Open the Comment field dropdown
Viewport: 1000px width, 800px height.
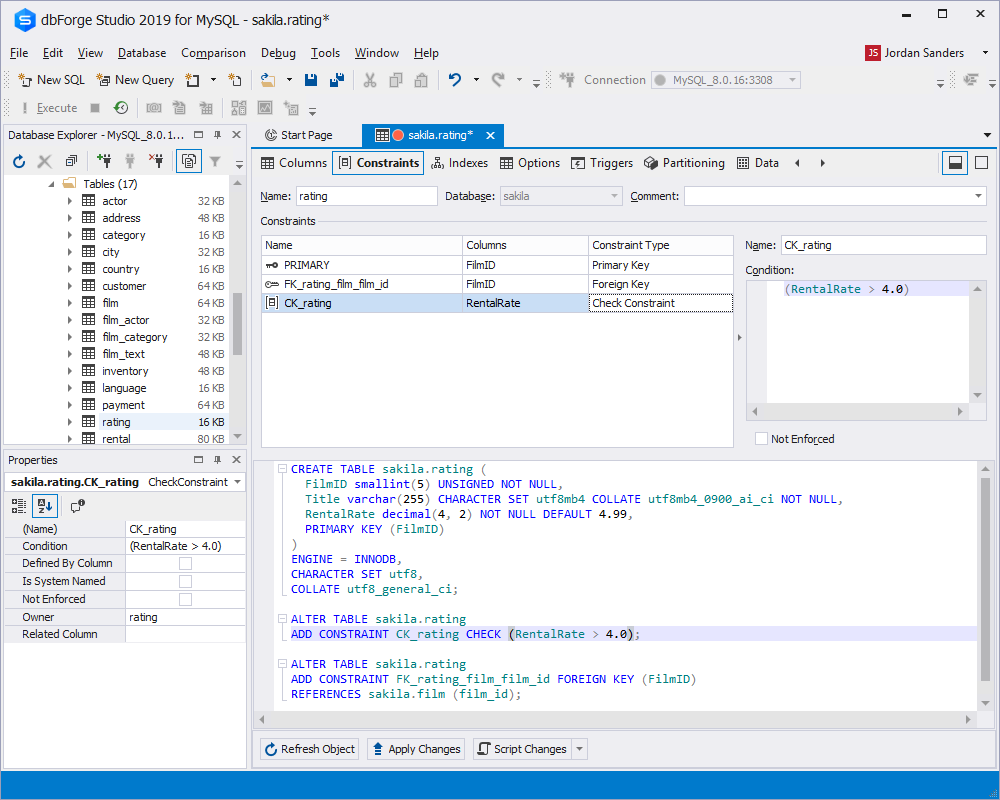click(978, 197)
